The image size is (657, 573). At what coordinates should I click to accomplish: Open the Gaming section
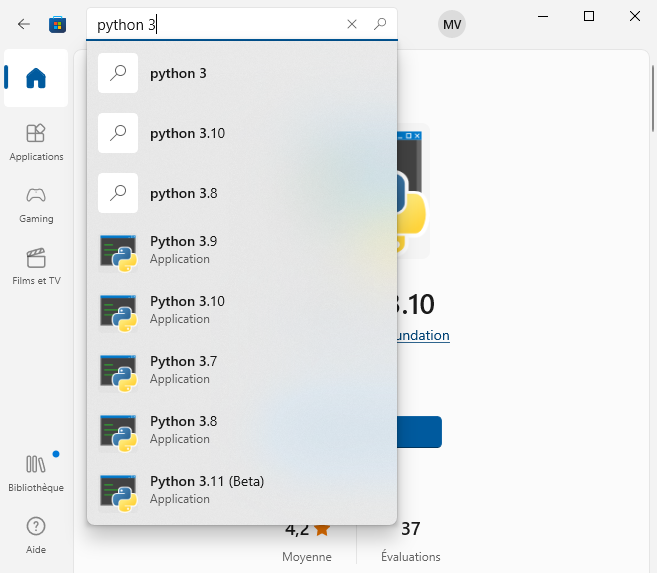pyautogui.click(x=36, y=205)
